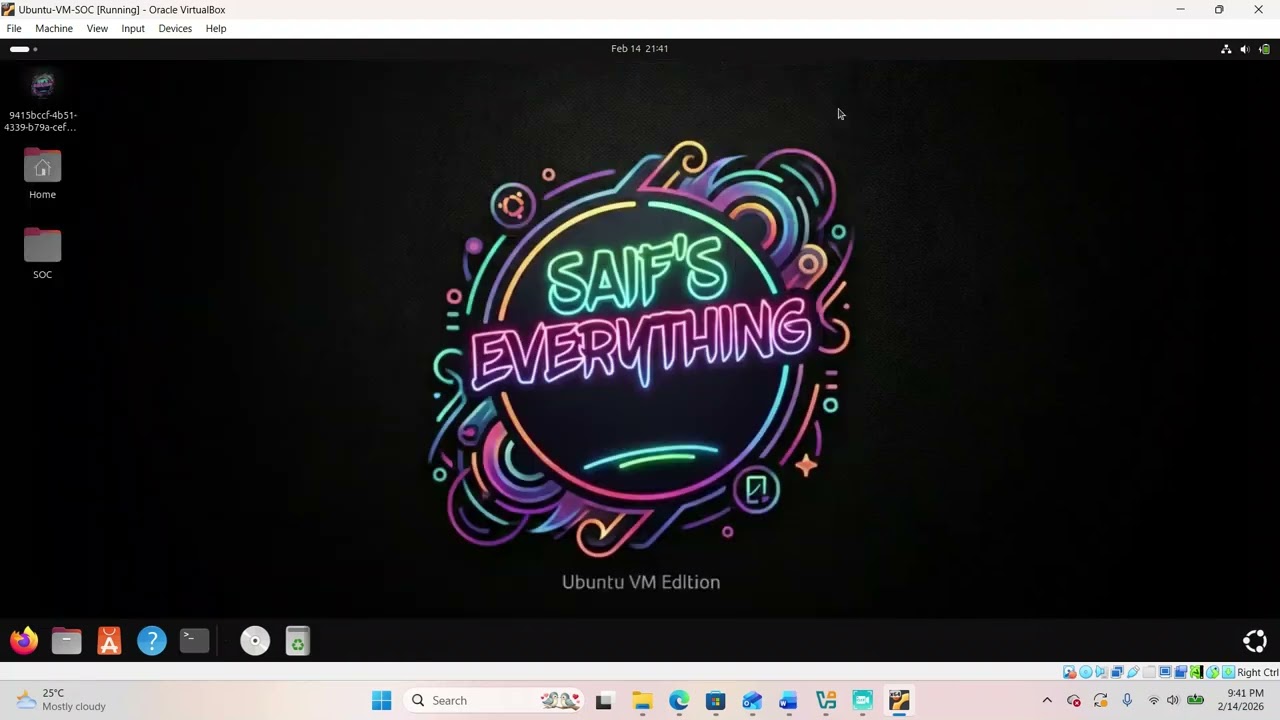1280x720 pixels.
Task: Show Applications using the Ubuntu logo button
Action: click(1255, 641)
